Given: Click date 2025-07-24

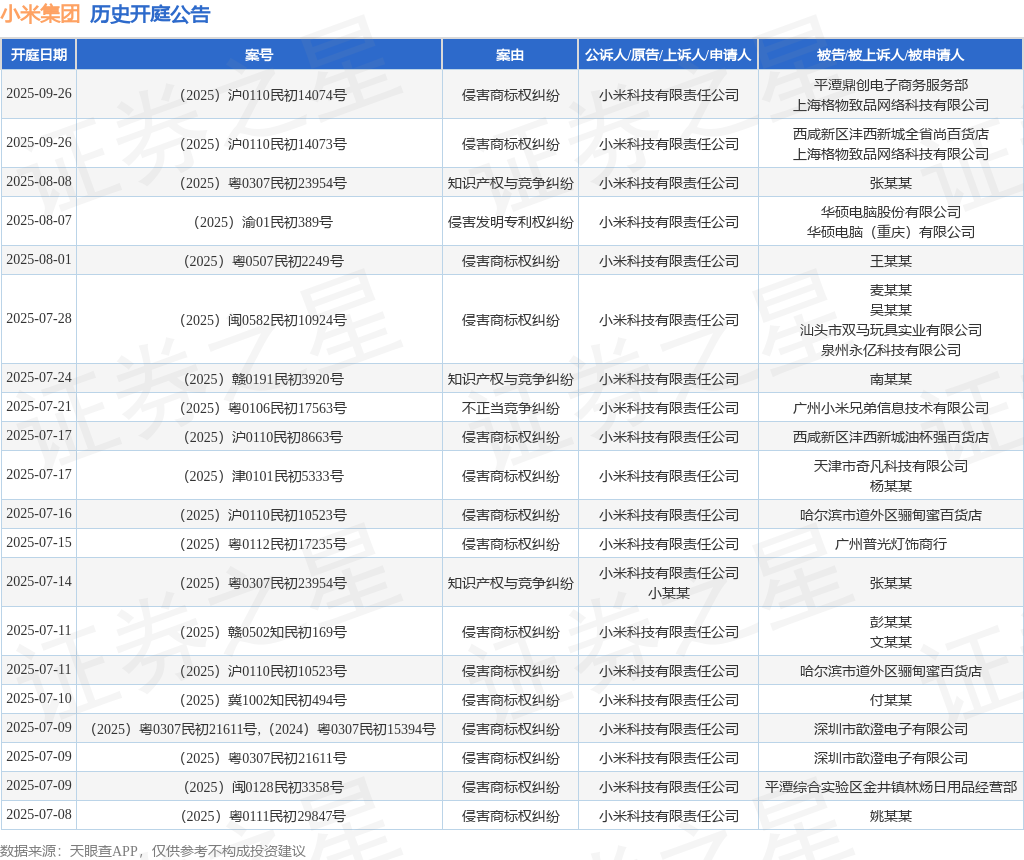Looking at the screenshot, I should pos(39,377).
